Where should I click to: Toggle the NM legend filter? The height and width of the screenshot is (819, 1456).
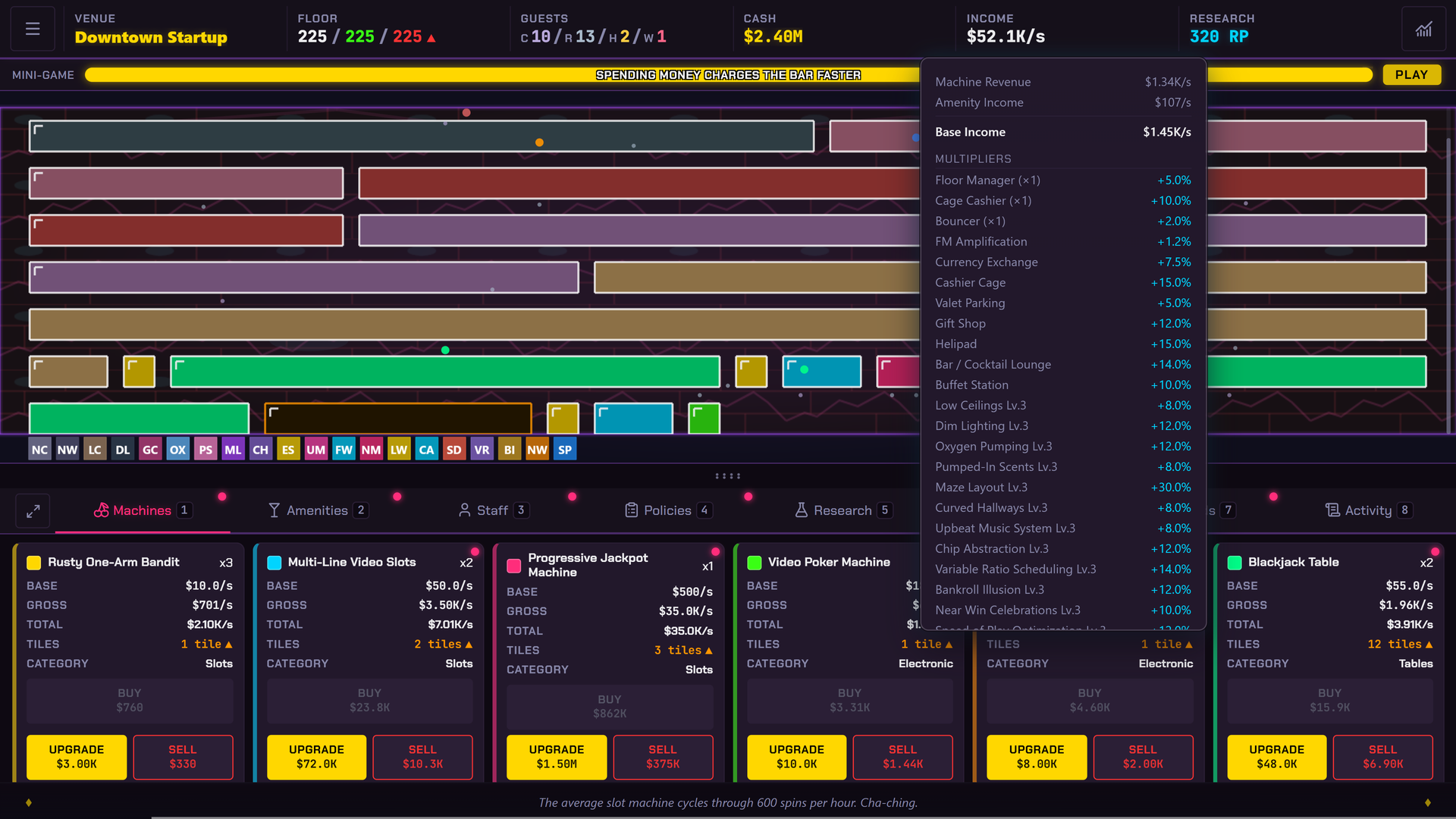[371, 450]
